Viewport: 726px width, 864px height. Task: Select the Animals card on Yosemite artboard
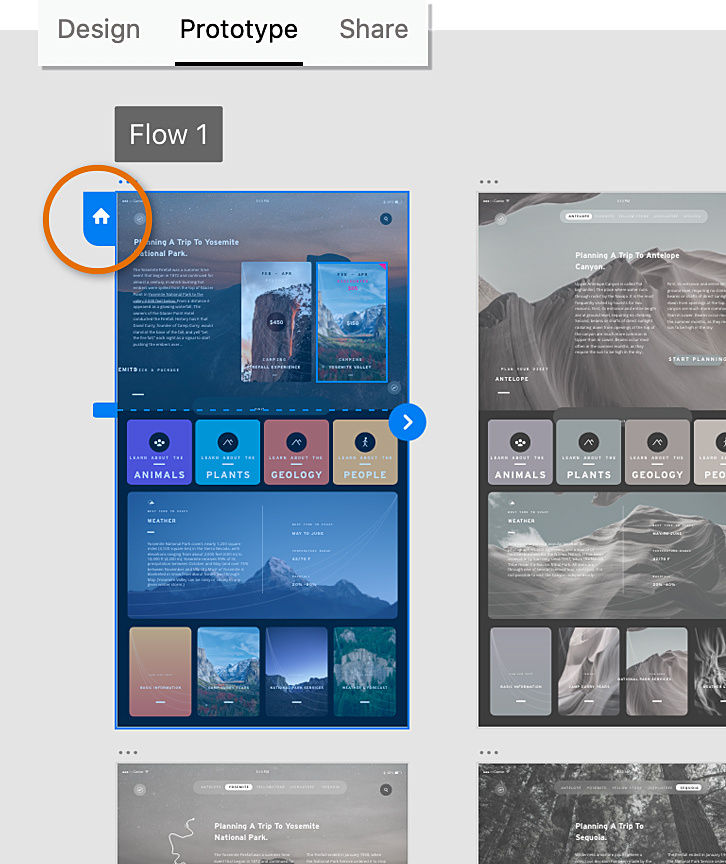point(160,452)
